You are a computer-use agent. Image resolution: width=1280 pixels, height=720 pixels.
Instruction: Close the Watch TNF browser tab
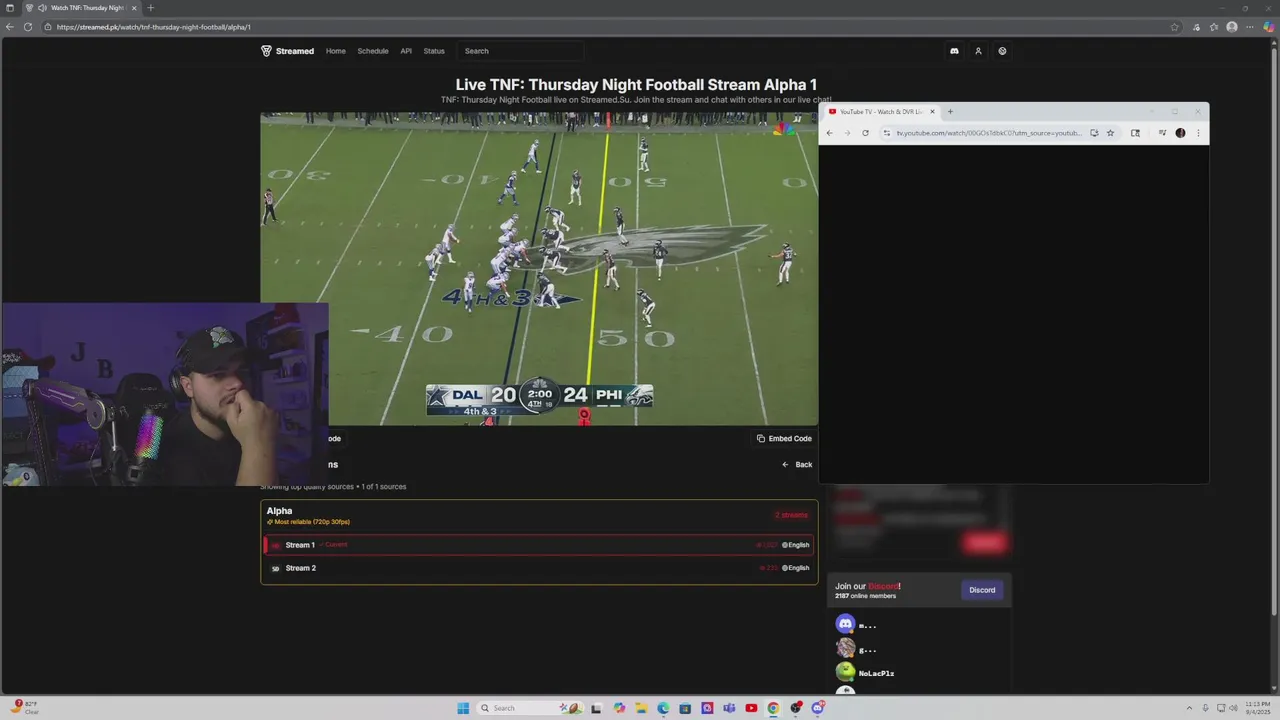pyautogui.click(x=134, y=8)
